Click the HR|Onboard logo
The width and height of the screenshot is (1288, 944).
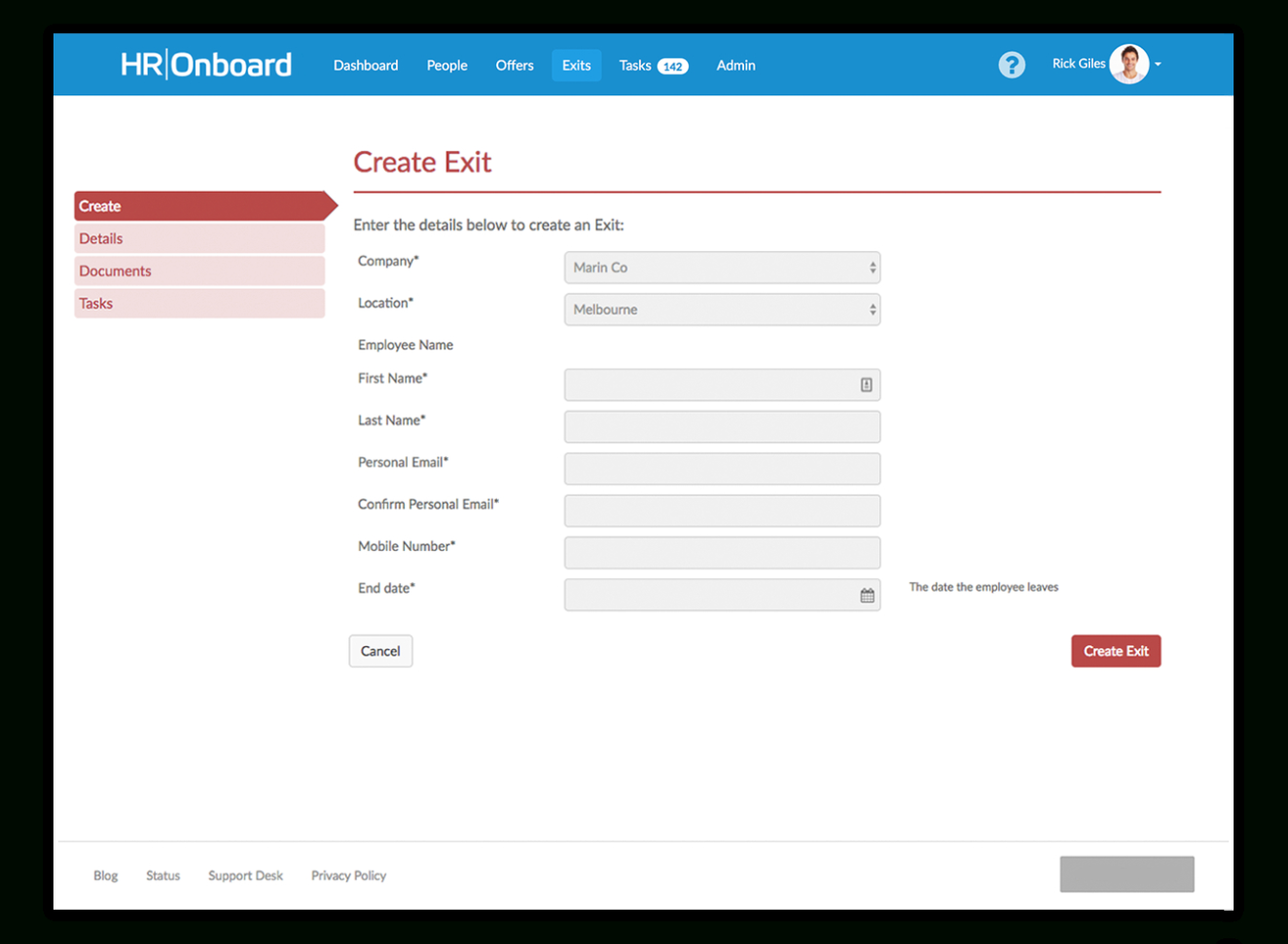coord(205,64)
